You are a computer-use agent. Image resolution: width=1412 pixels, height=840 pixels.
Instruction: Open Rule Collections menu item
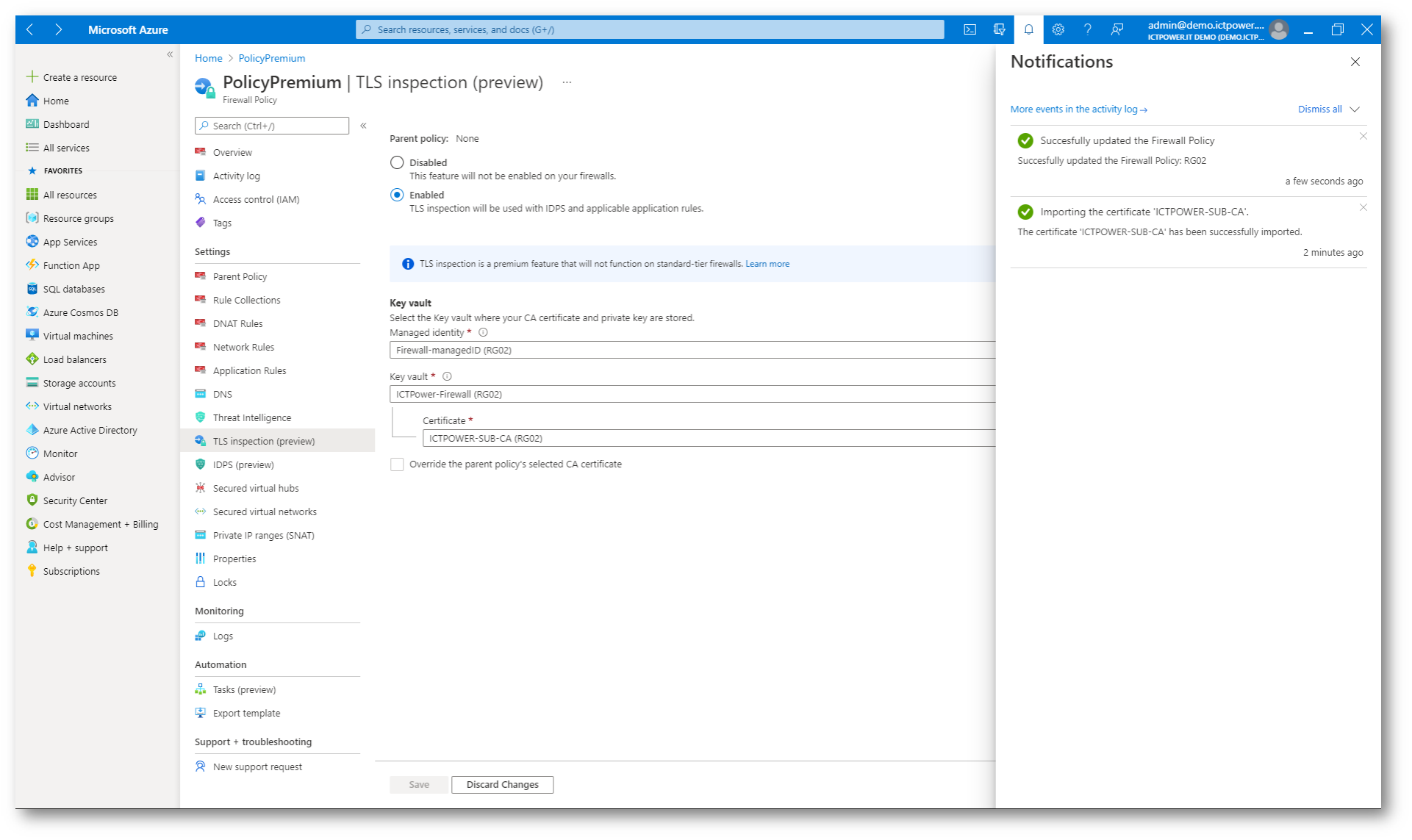pyautogui.click(x=246, y=300)
